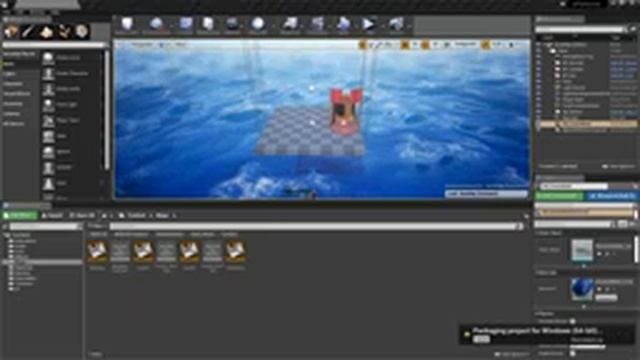Click Save Current in the main toolbar
Image resolution: width=640 pixels, height=360 pixels.
point(127,25)
